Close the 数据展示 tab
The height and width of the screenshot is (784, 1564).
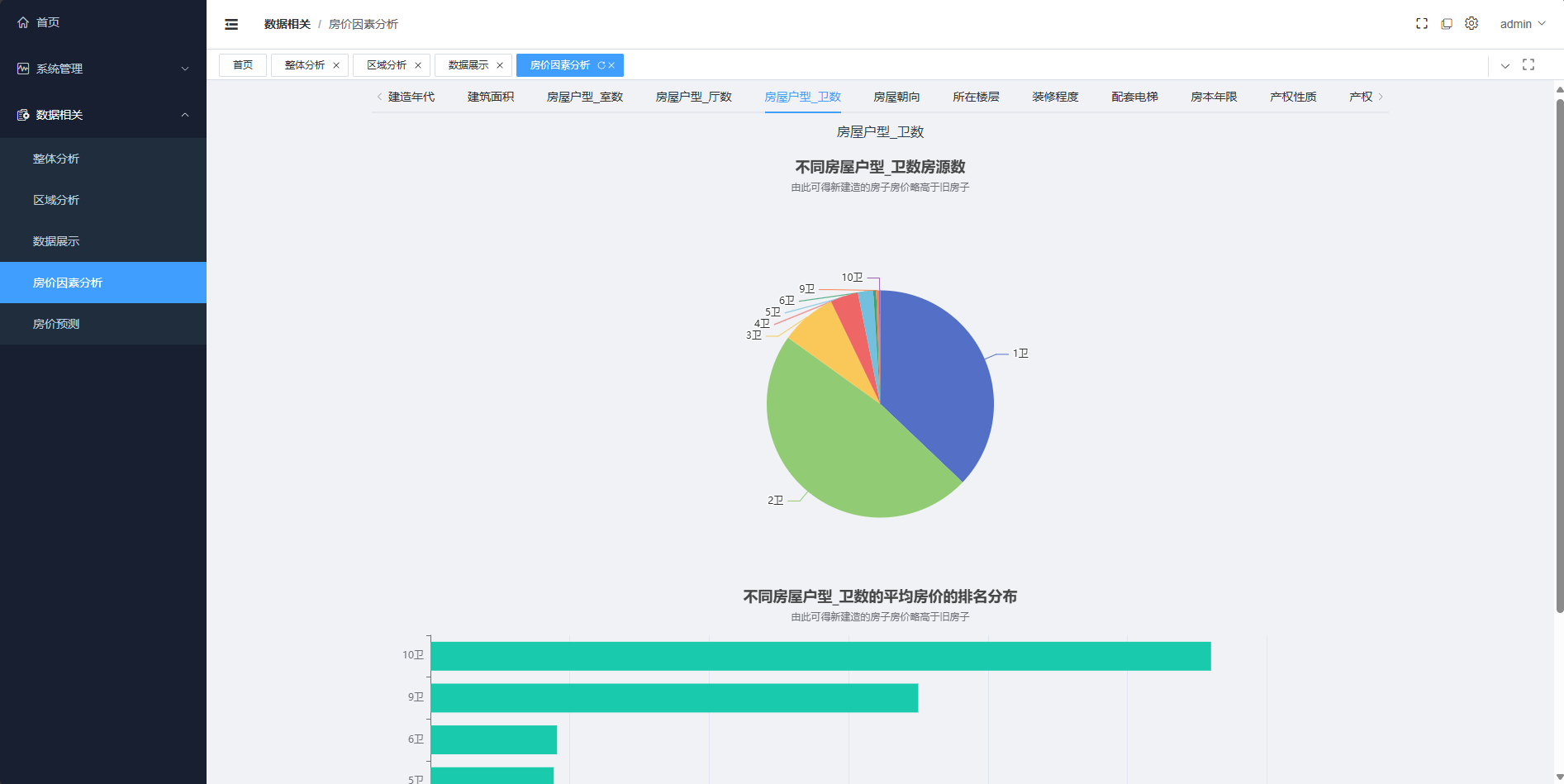pos(500,65)
